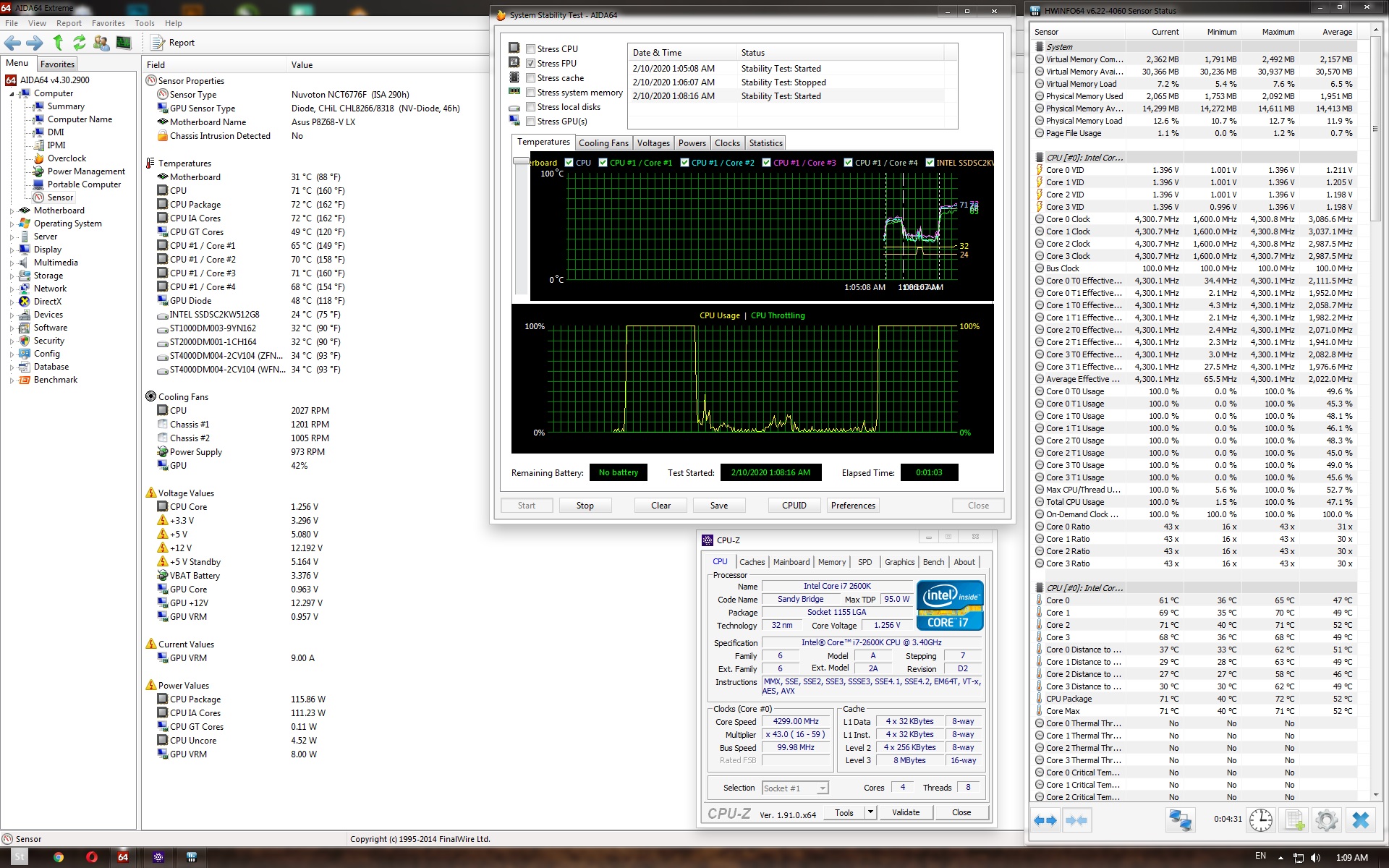Screen dimensions: 1389x868
Task: Open the system stability monitor toolbar icon
Action: click(124, 43)
